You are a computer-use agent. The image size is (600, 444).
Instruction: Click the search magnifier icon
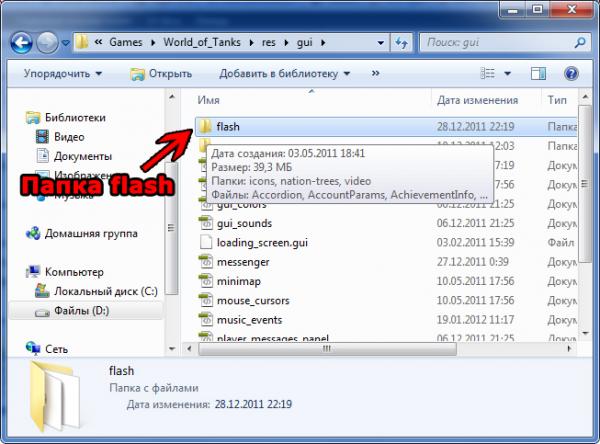(580, 42)
